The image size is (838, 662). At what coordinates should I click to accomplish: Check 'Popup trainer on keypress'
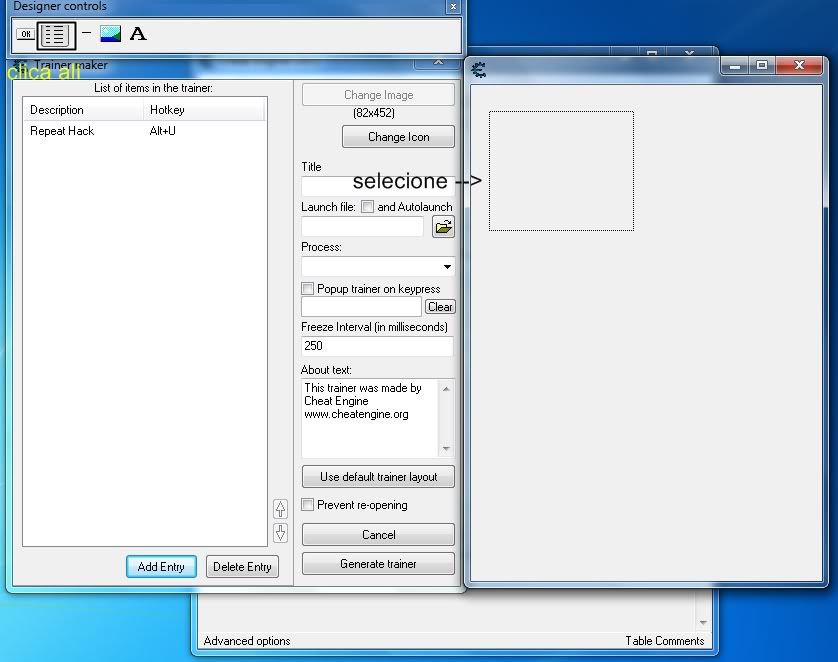[x=308, y=289]
